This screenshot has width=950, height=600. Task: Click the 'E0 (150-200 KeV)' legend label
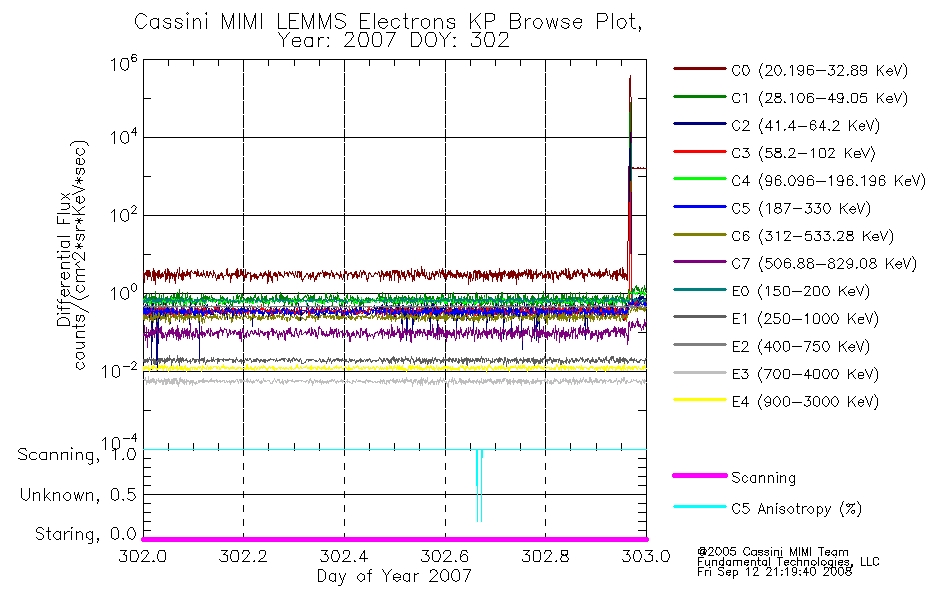(801, 292)
